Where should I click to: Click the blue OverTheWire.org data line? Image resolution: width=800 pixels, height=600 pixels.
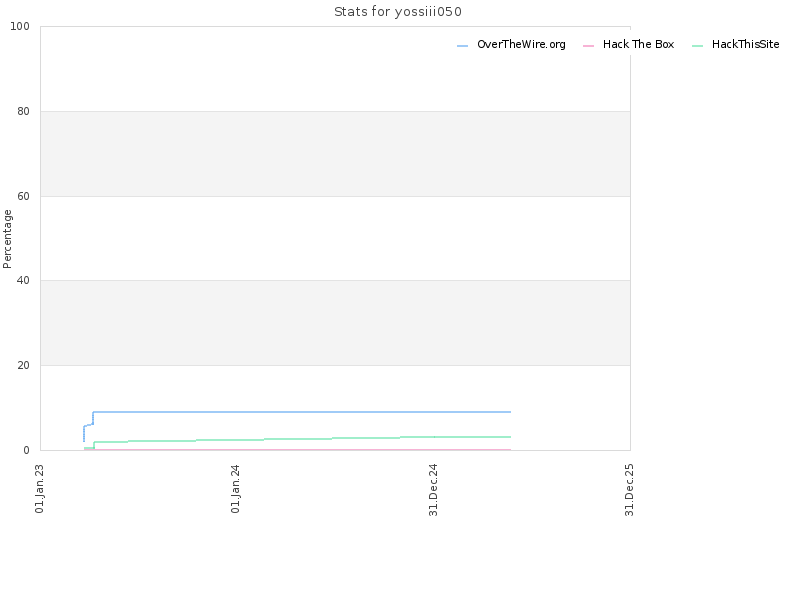point(301,412)
